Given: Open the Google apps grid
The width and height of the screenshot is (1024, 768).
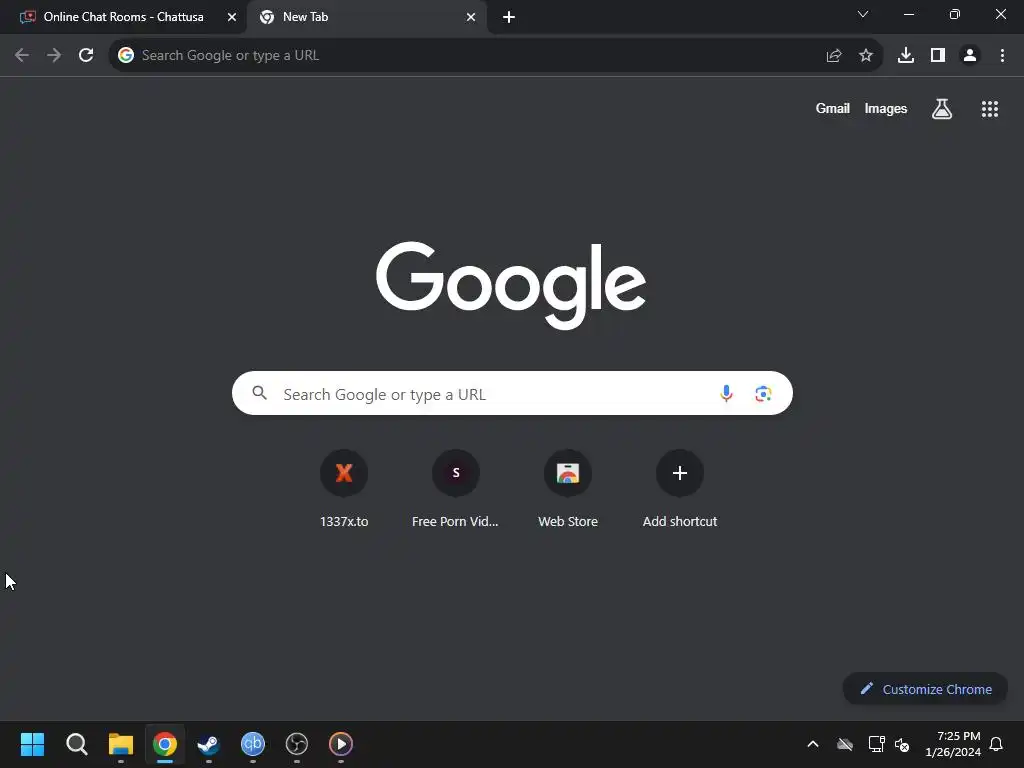Looking at the screenshot, I should coord(990,109).
